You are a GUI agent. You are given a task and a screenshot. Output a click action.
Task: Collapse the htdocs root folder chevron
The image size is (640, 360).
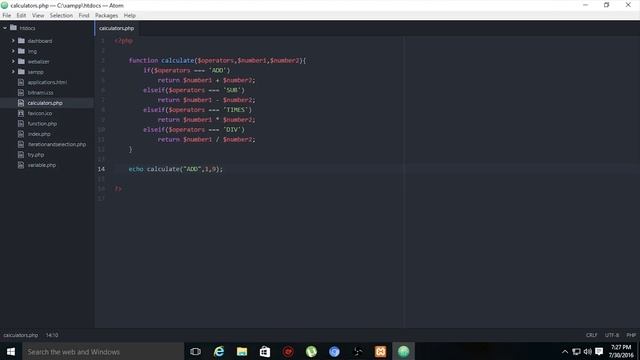(5, 28)
